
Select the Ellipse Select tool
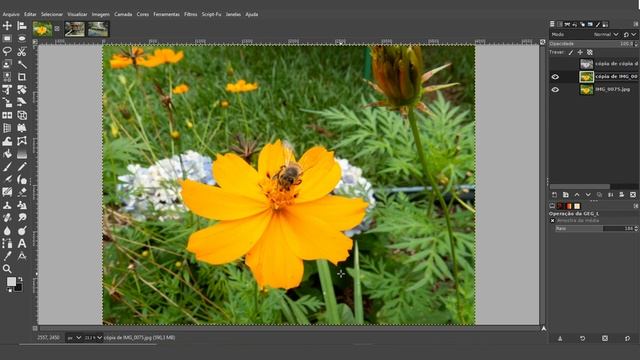(x=22, y=38)
